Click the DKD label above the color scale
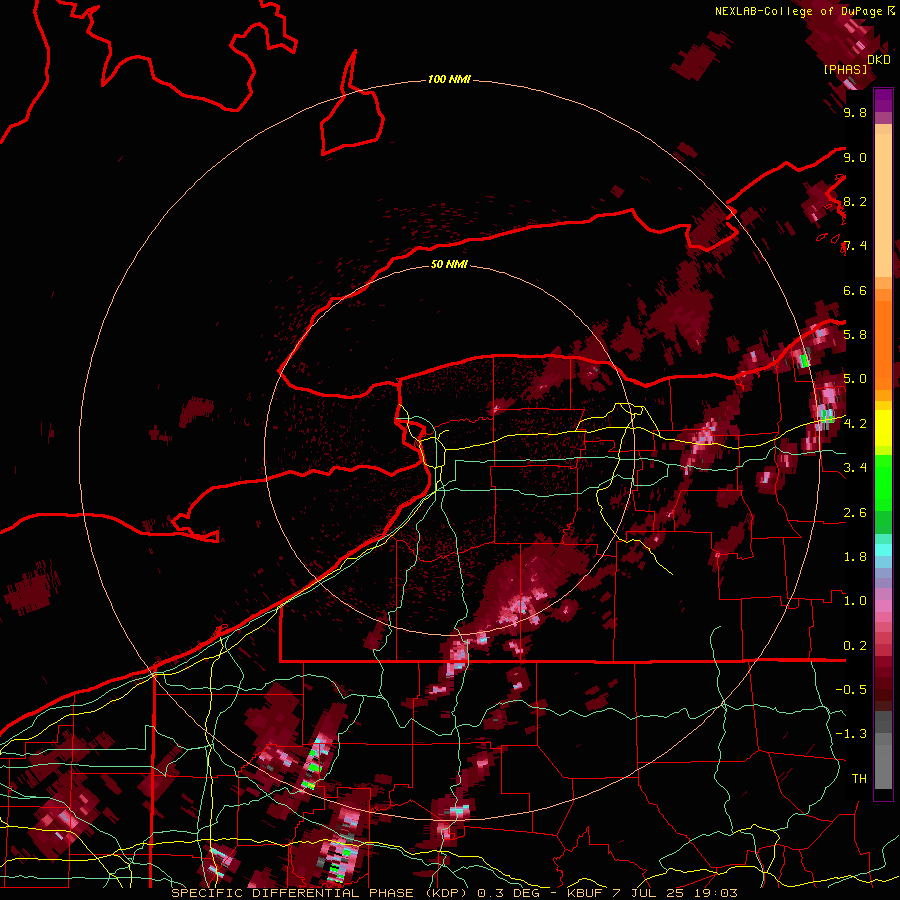The width and height of the screenshot is (900, 900). coord(879,60)
